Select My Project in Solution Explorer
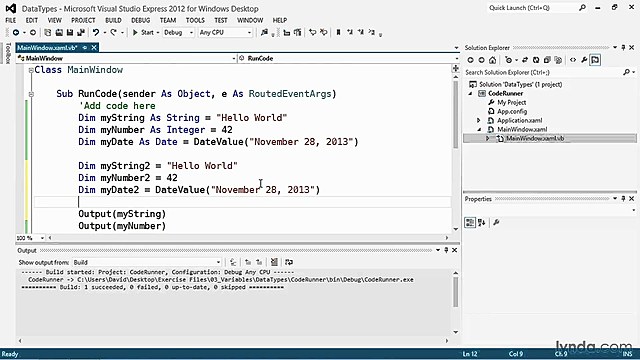The height and width of the screenshot is (360, 640). [511, 102]
